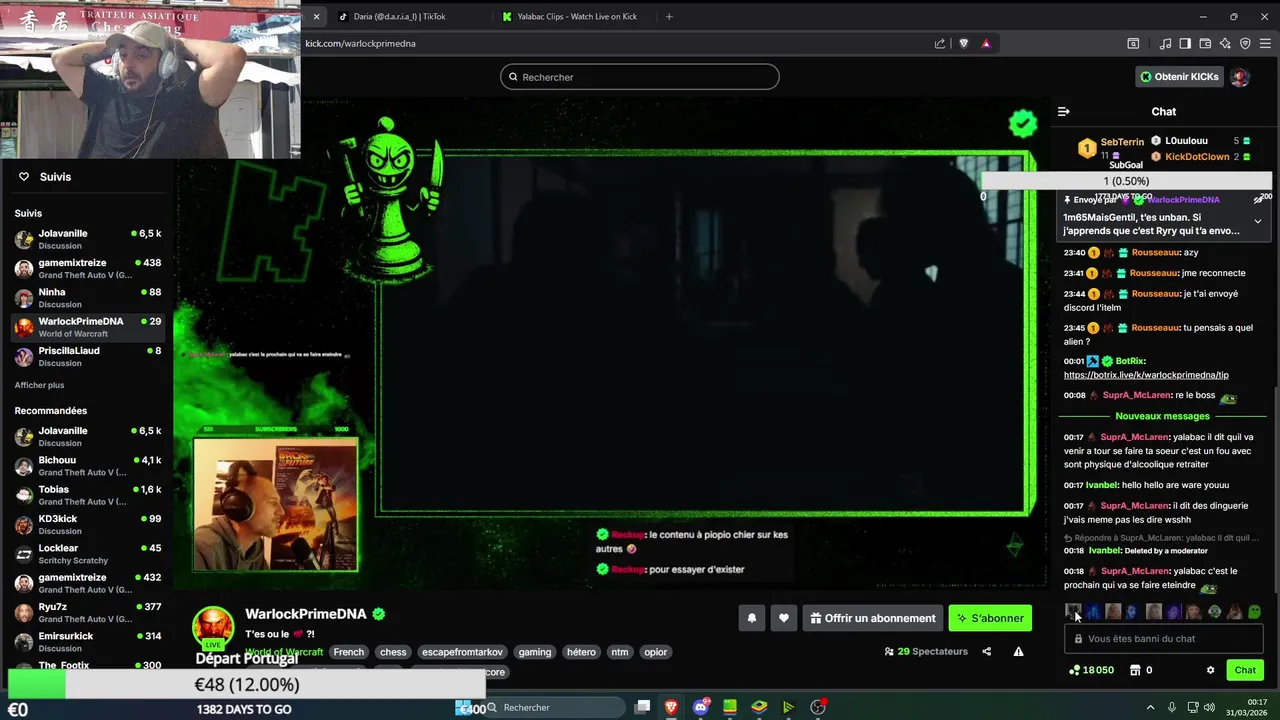The height and width of the screenshot is (720, 1280).
Task: Open gamemixtreize channel with 438 viewers
Action: pos(88,268)
